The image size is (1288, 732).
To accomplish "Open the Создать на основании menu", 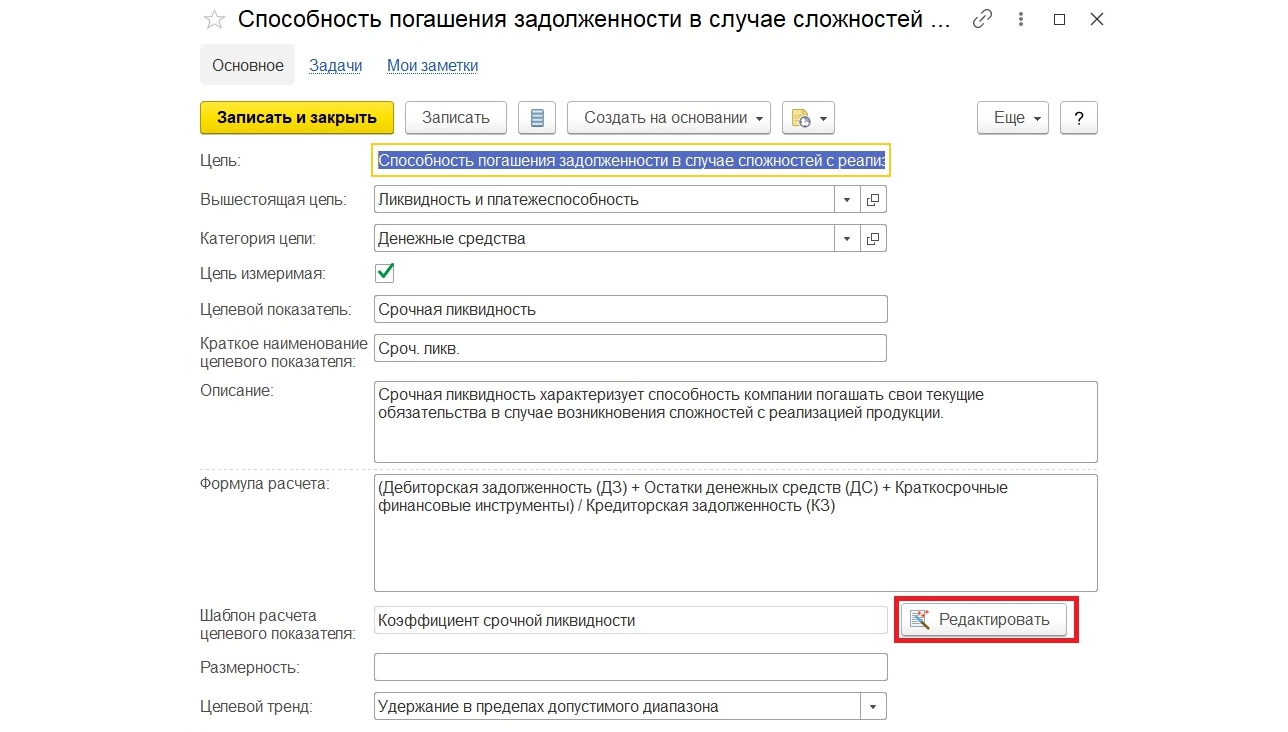I will coord(669,118).
